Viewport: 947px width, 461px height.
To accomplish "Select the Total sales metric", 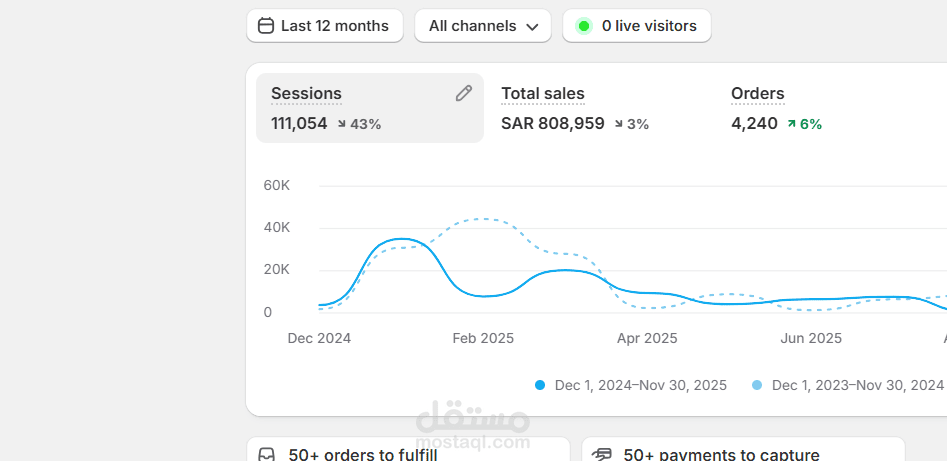I will coord(543,94).
